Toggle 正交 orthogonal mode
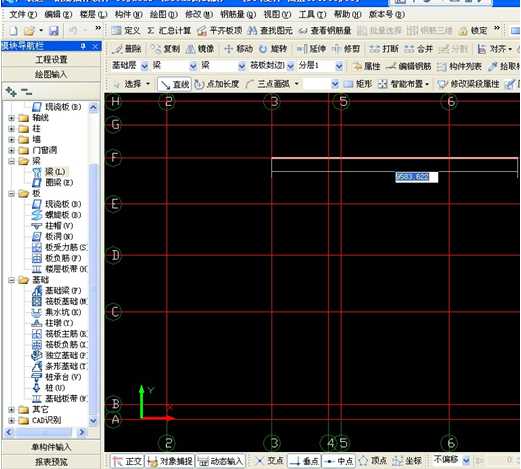Viewport: 521px width, 469px height. pyautogui.click(x=127, y=461)
